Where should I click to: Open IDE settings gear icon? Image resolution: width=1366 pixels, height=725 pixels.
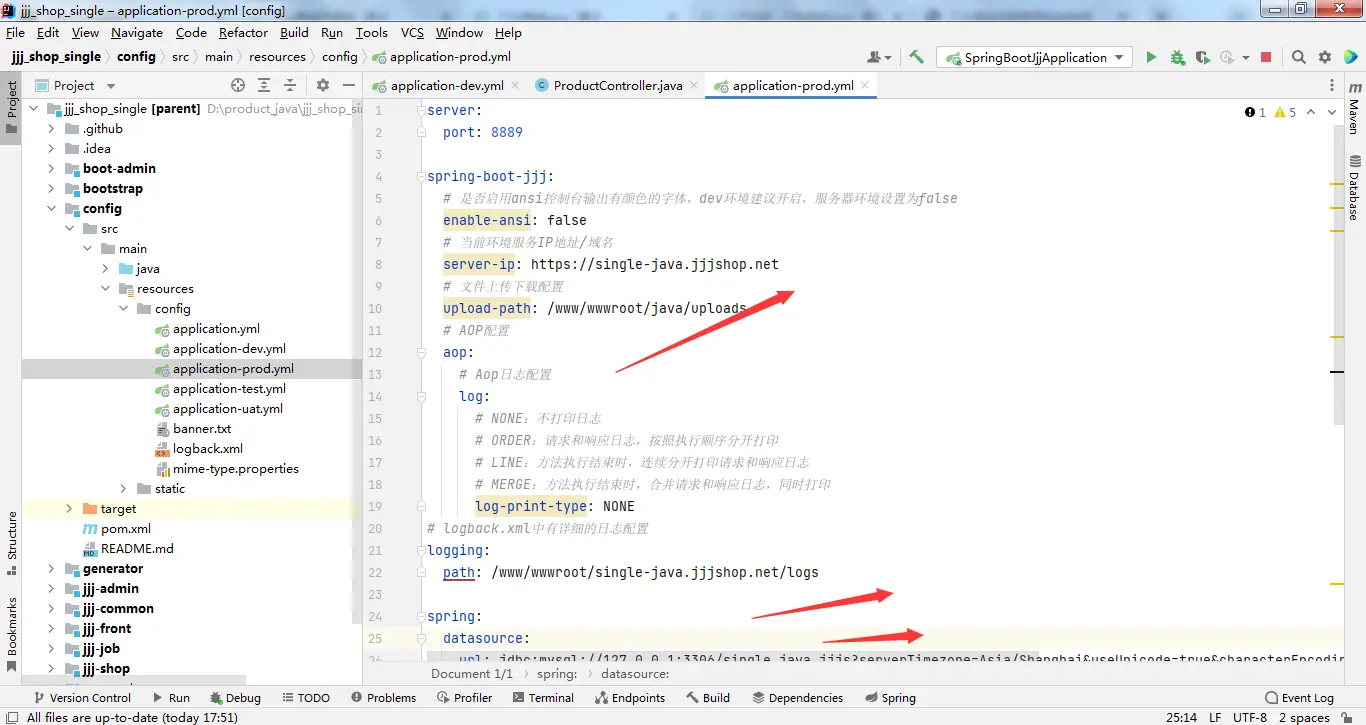click(x=1325, y=58)
